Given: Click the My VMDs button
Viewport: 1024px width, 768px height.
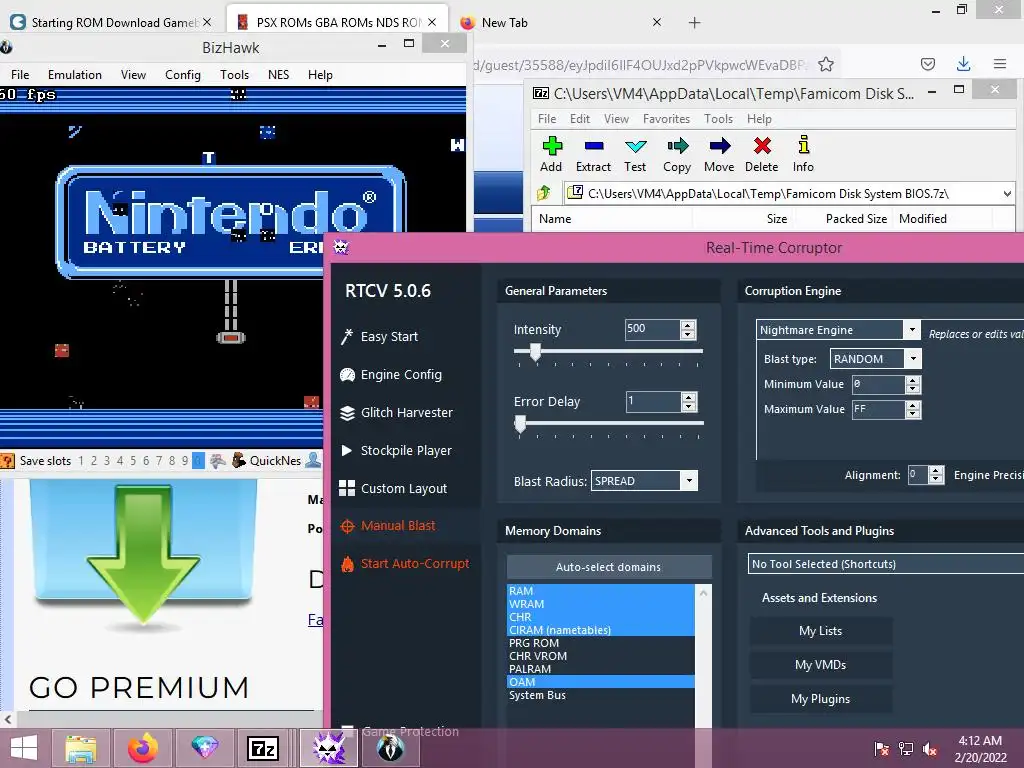Looking at the screenshot, I should pos(821,665).
